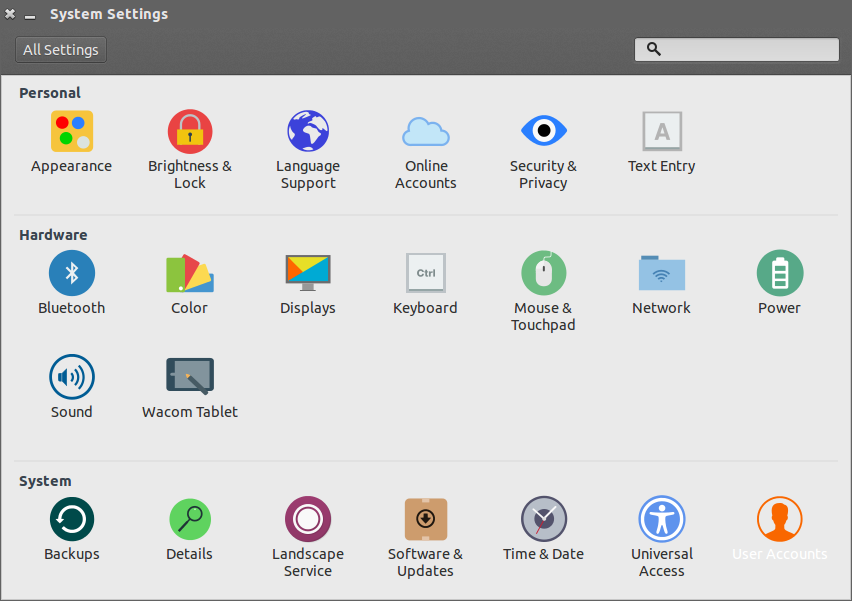Open Online Accounts cloud icon

click(425, 132)
